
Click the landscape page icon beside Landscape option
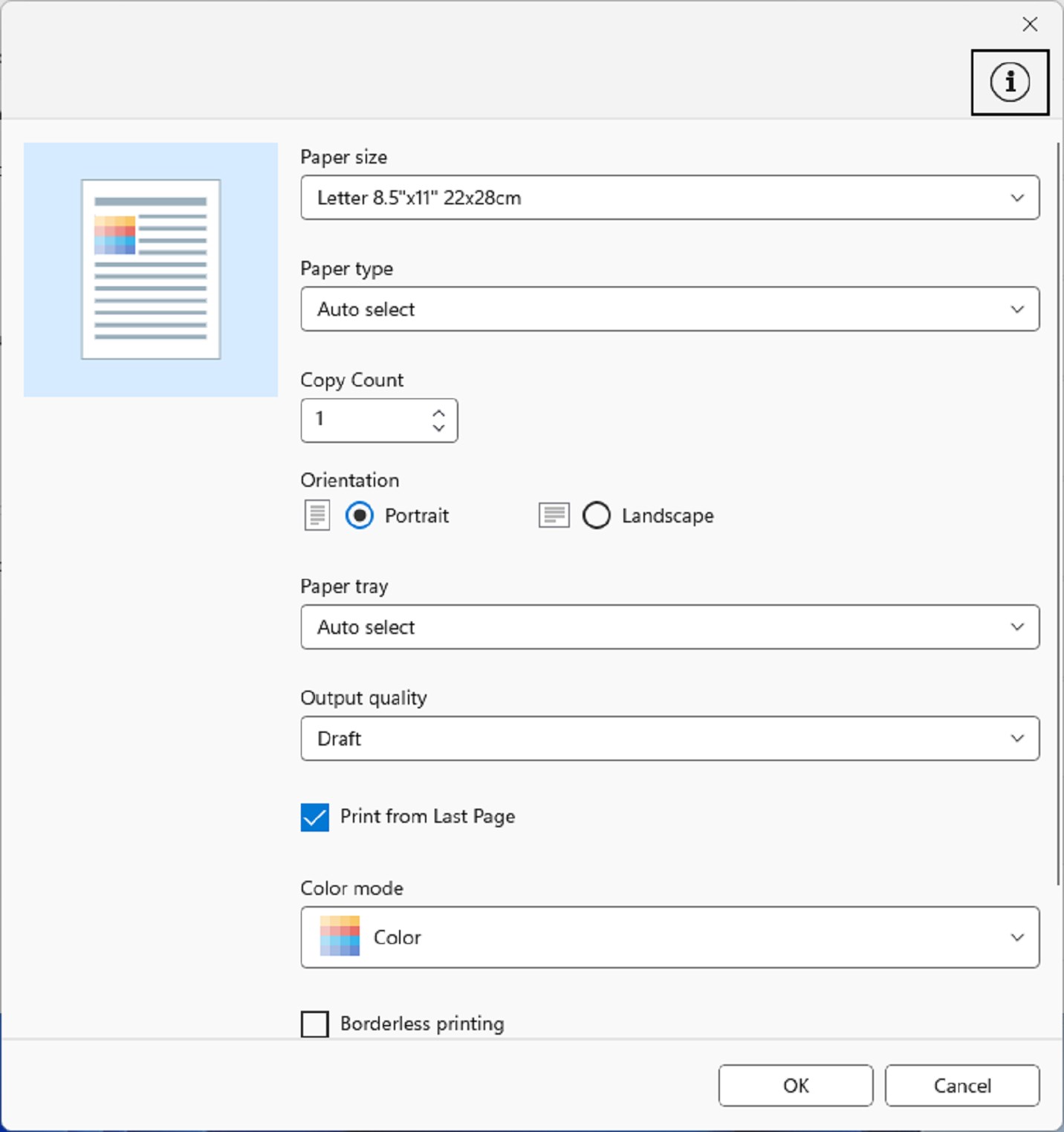click(554, 515)
